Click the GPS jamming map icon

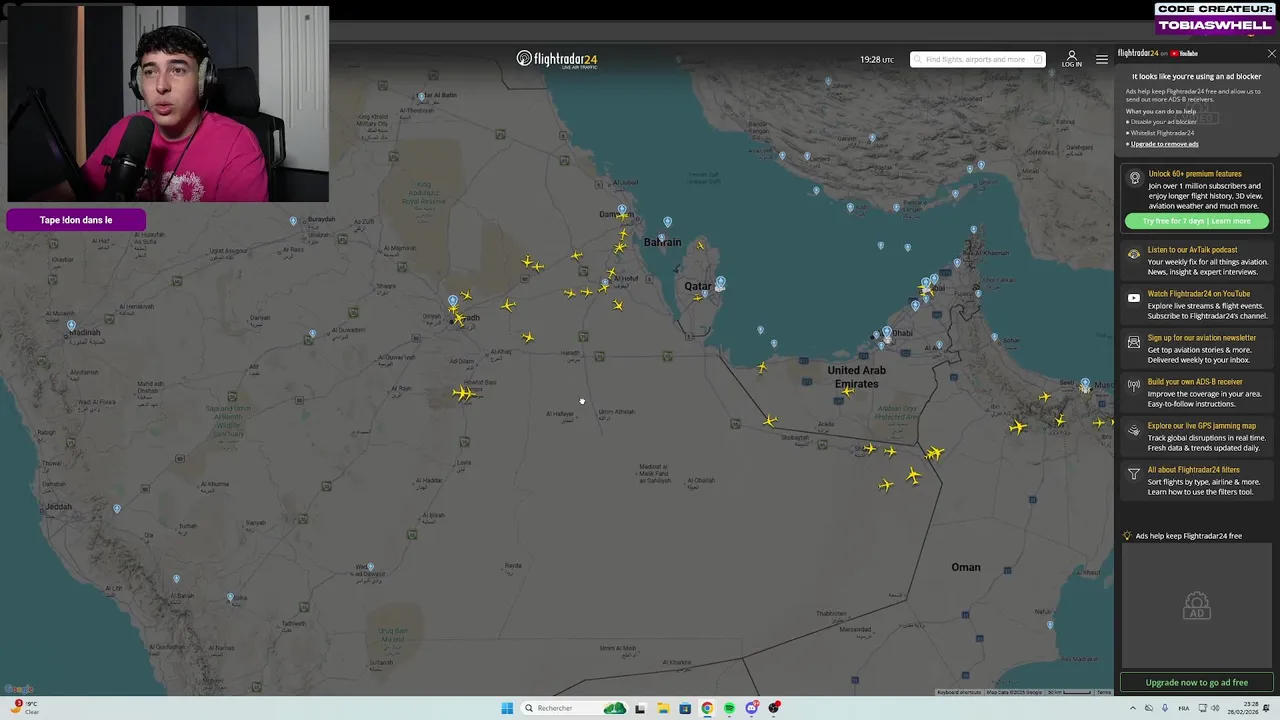coord(1133,430)
